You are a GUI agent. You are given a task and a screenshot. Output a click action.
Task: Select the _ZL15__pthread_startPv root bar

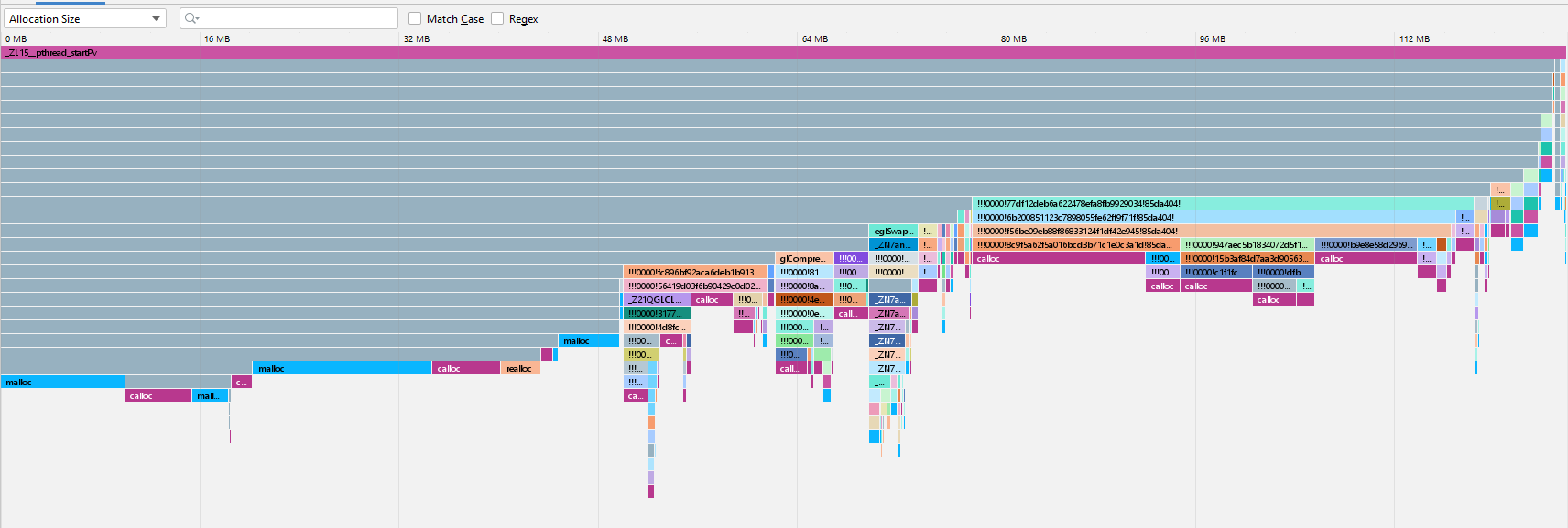click(x=783, y=52)
